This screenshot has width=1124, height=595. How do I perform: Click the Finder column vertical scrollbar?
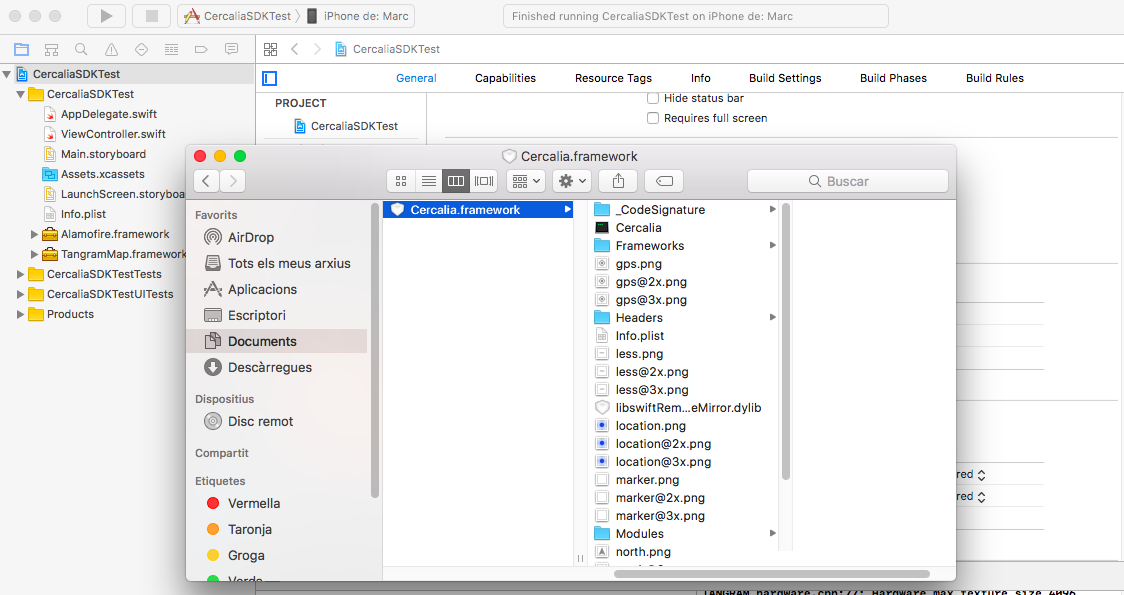786,342
